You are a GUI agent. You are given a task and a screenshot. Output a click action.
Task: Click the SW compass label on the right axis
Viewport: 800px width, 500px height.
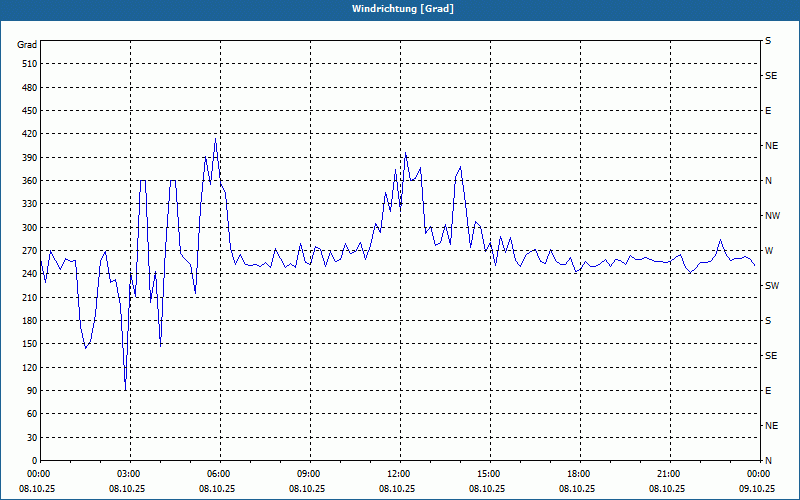pos(772,286)
